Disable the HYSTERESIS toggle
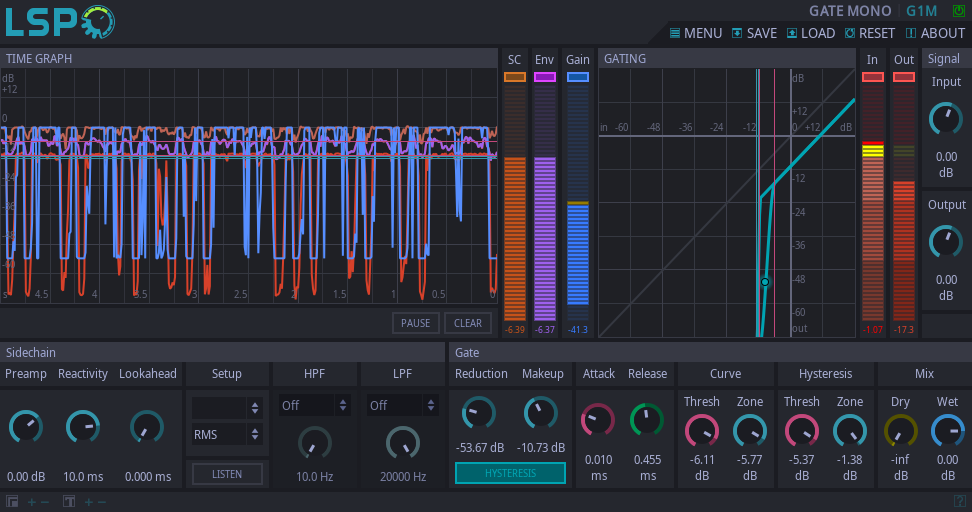972x512 pixels. (x=510, y=473)
